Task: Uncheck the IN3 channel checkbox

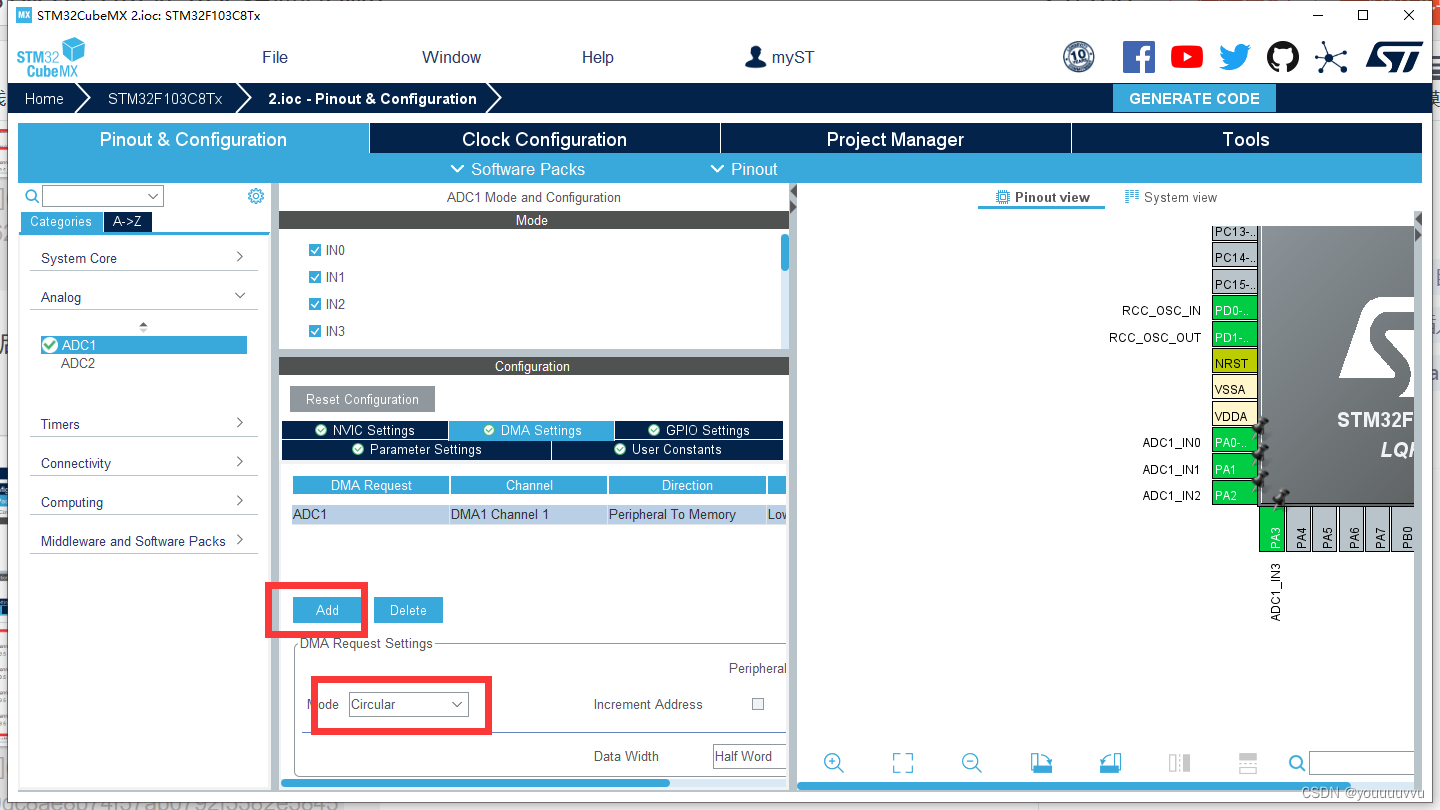Action: (x=316, y=331)
